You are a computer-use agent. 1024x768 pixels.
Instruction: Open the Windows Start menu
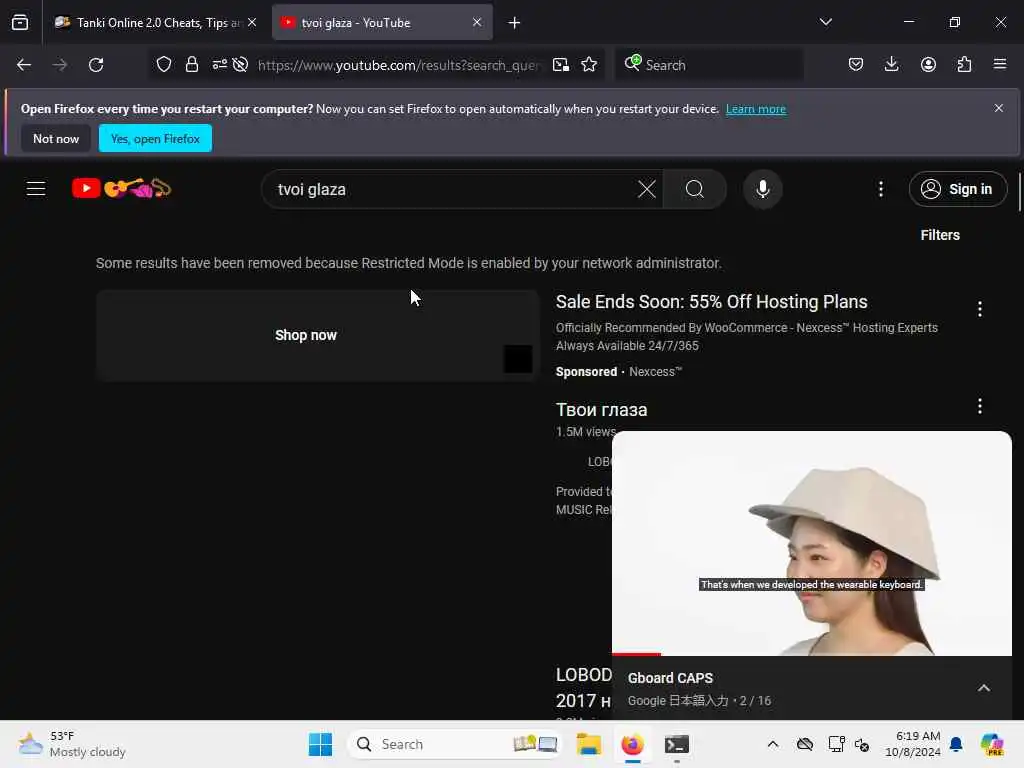point(321,744)
